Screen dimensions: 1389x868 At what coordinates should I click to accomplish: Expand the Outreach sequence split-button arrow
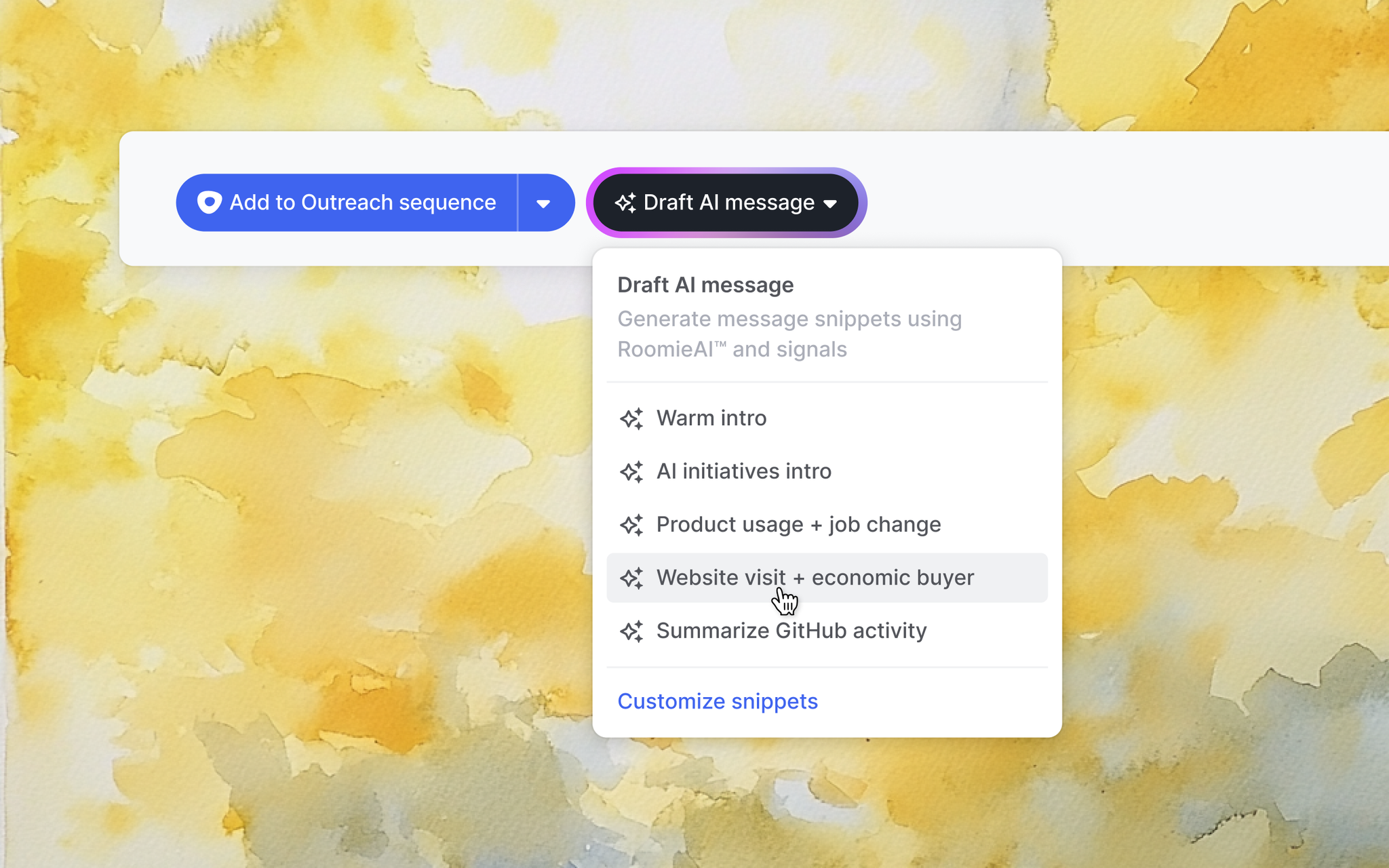click(543, 203)
